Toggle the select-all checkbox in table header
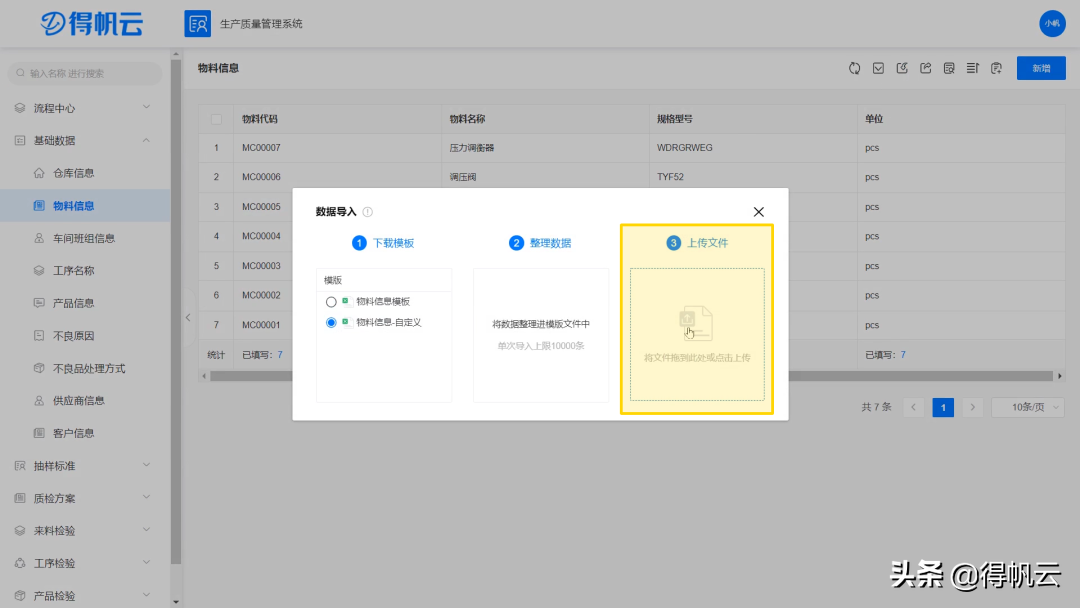1080x608 pixels. coord(216,119)
